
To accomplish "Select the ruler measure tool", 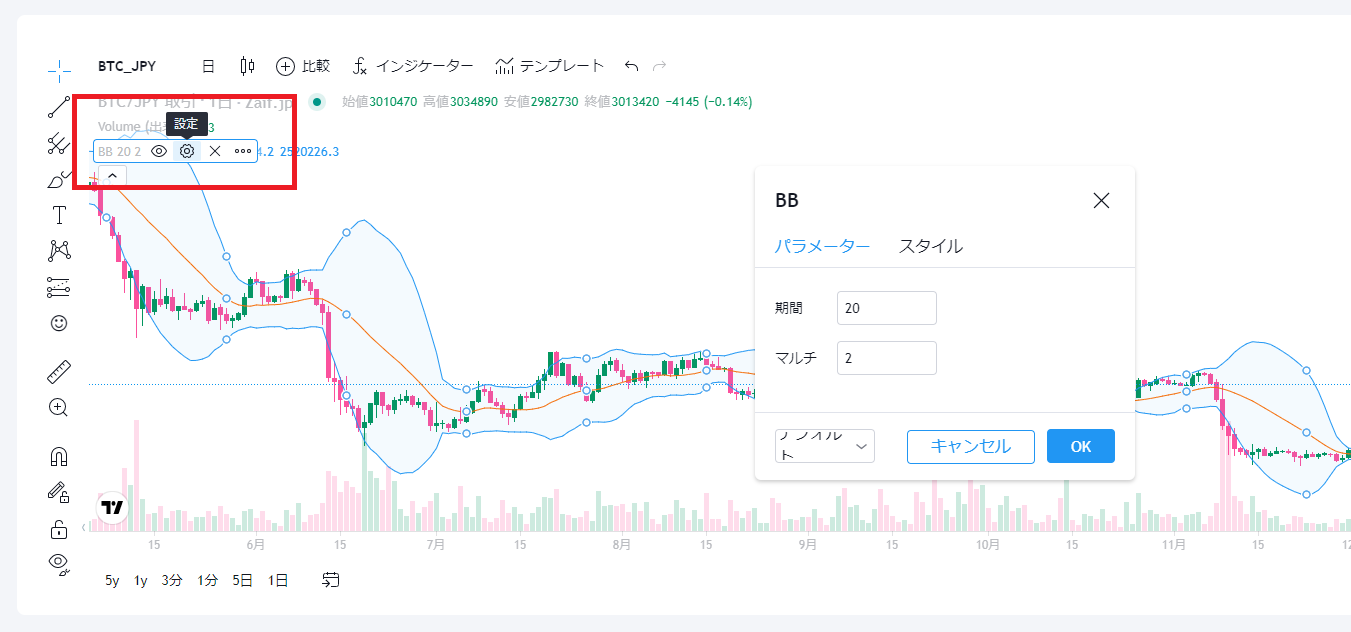I will [59, 373].
